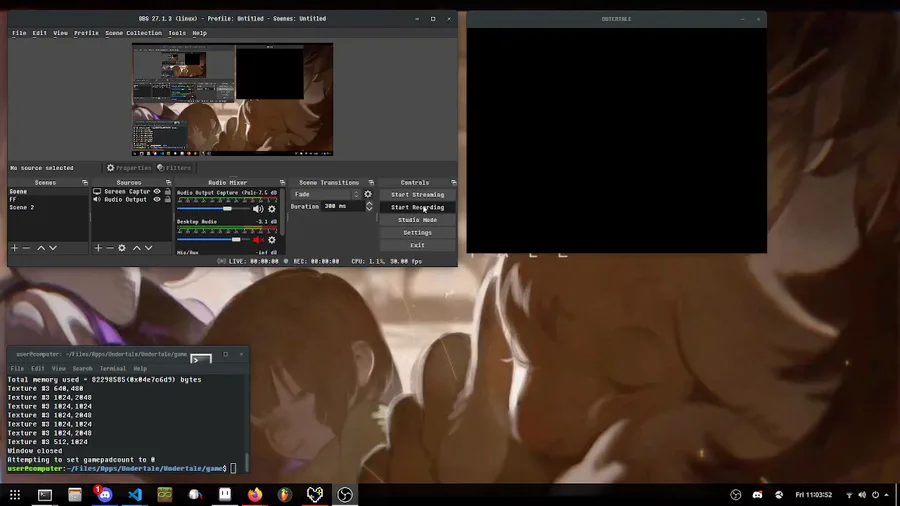
Task: Remove selected source with minus icon
Action: pyautogui.click(x=110, y=248)
